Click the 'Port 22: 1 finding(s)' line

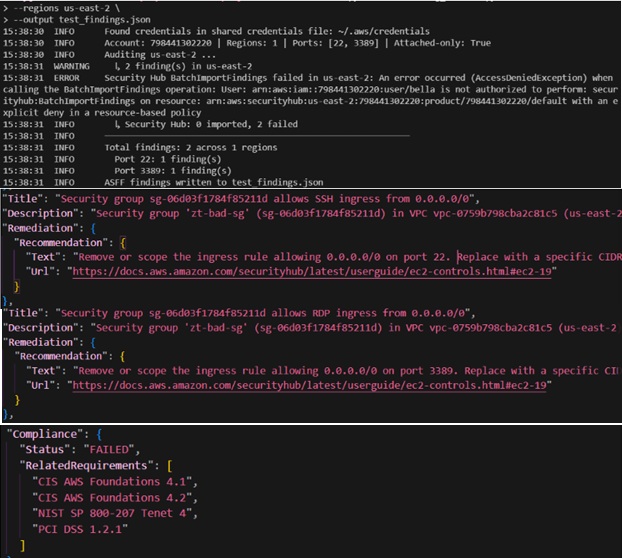tap(168, 159)
